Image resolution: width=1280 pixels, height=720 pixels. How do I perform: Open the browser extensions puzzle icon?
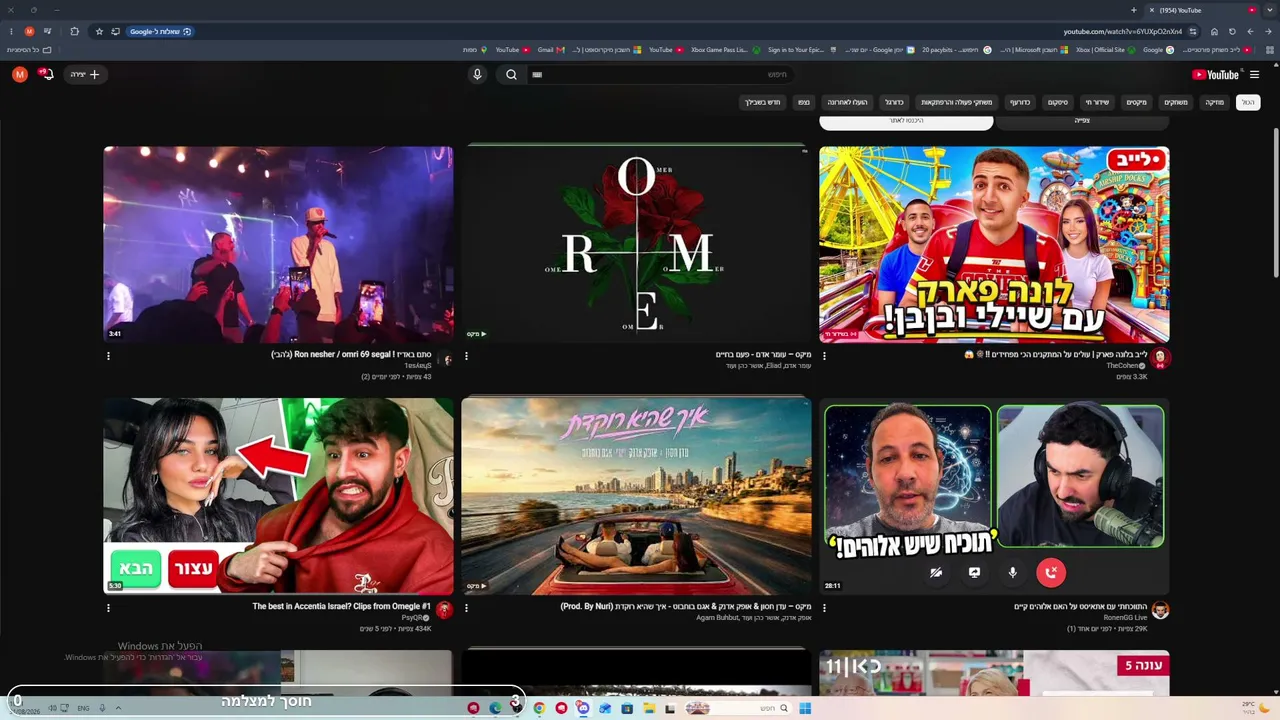(x=74, y=31)
